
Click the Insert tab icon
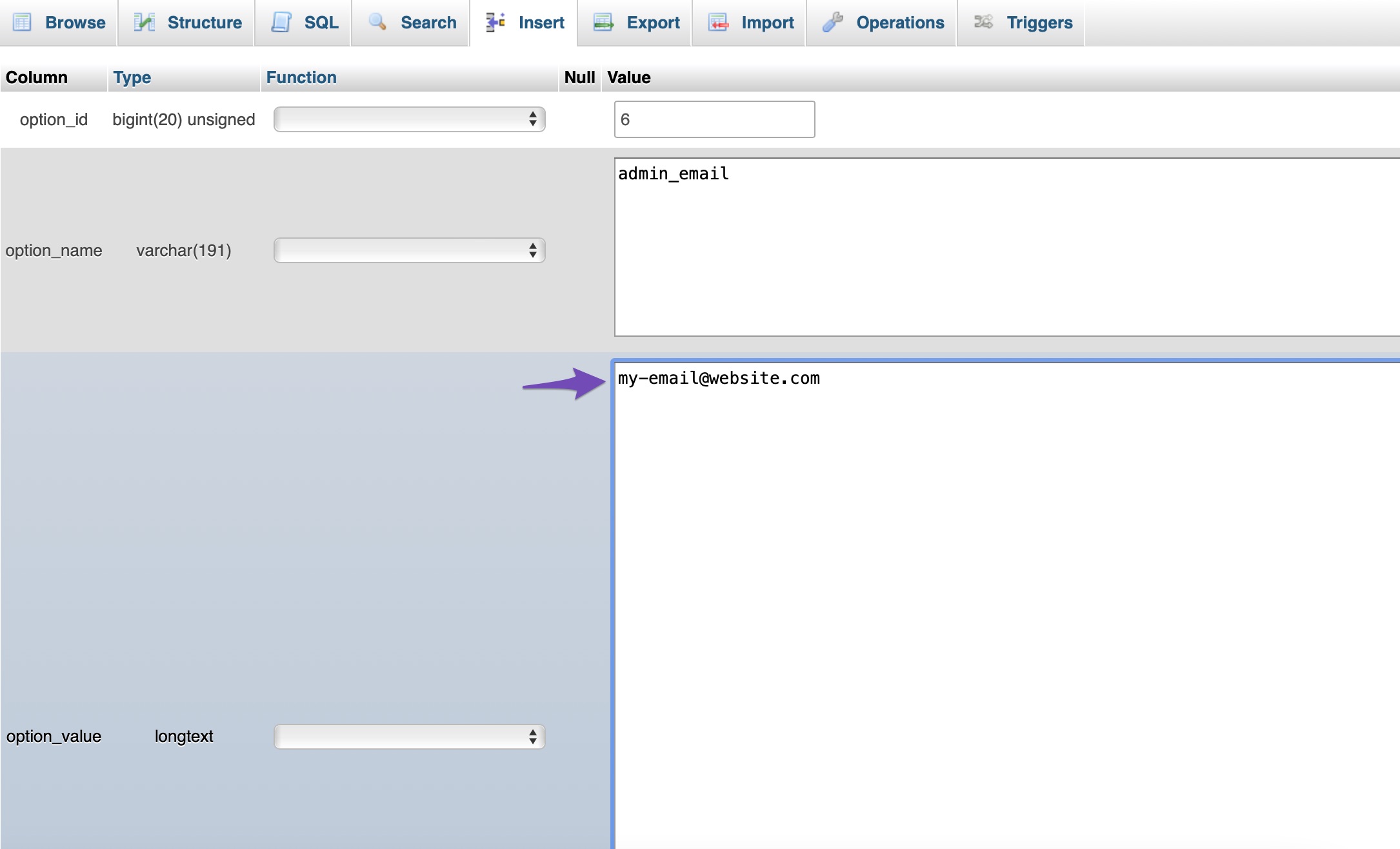(494, 21)
